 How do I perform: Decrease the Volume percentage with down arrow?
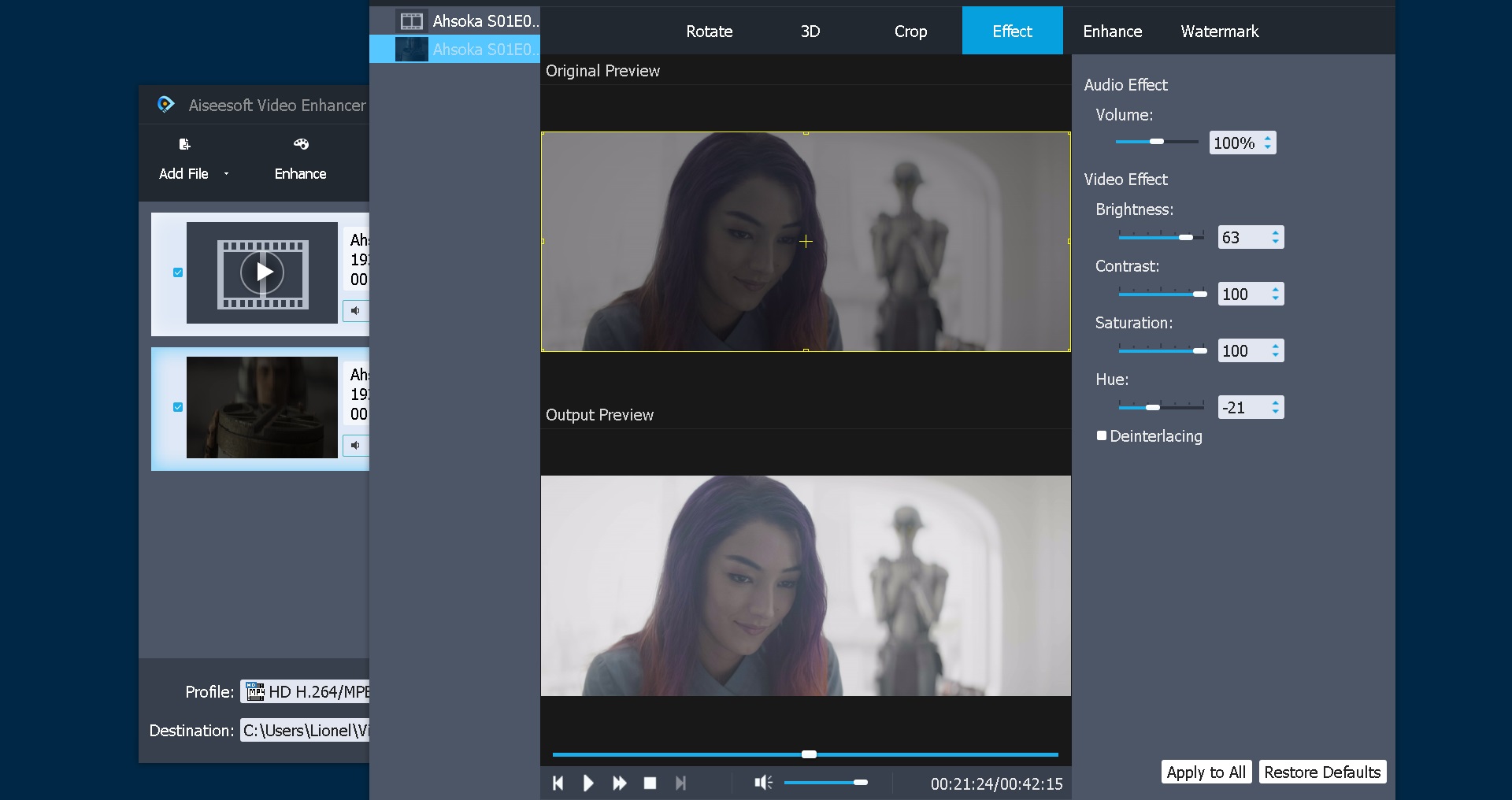1268,147
